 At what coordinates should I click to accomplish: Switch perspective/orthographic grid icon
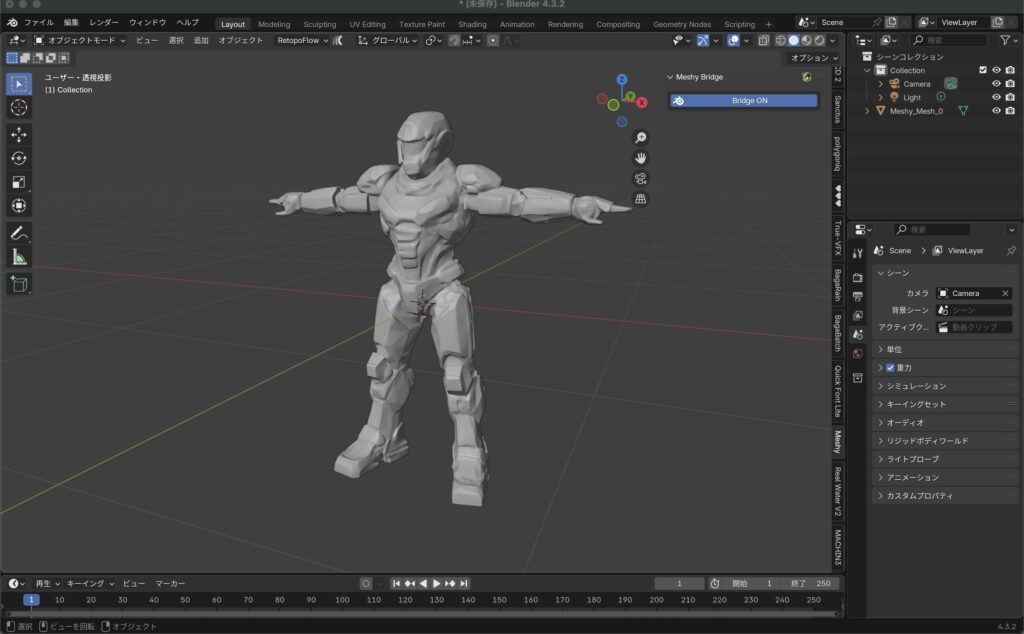pyautogui.click(x=641, y=198)
